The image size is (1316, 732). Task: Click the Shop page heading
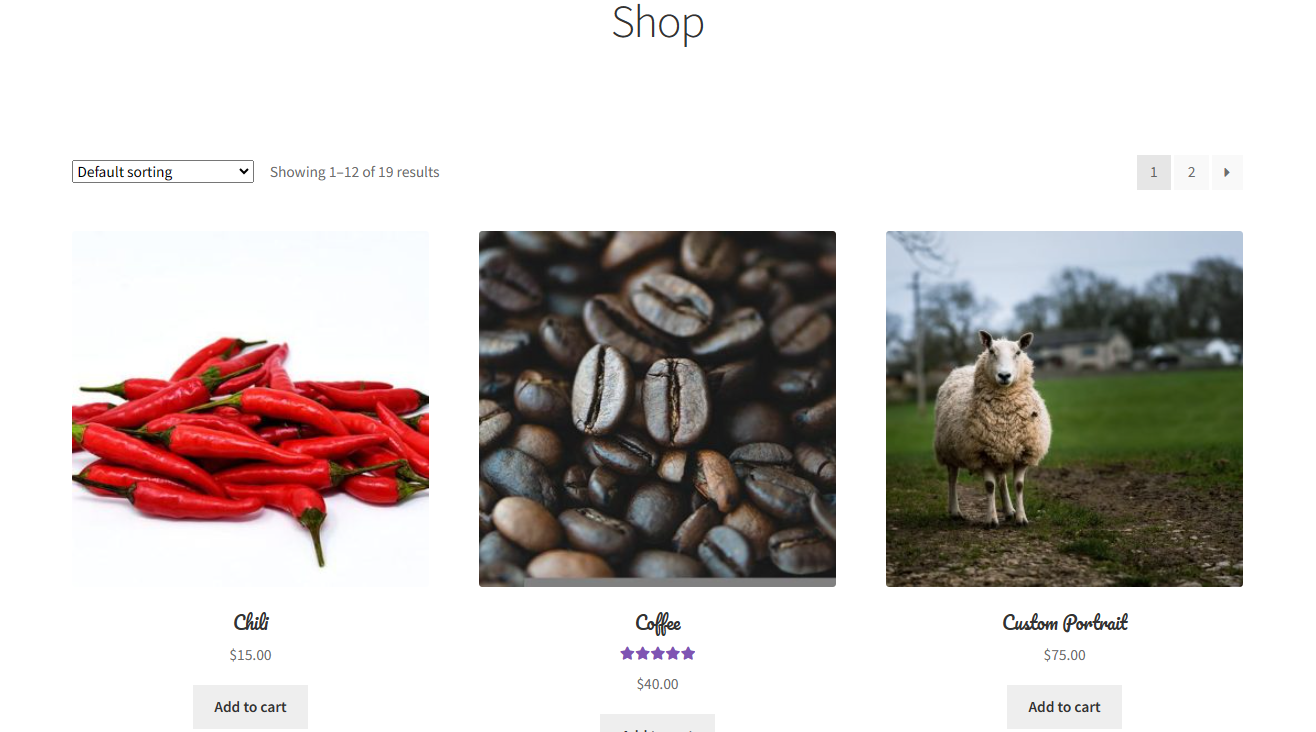(x=658, y=22)
